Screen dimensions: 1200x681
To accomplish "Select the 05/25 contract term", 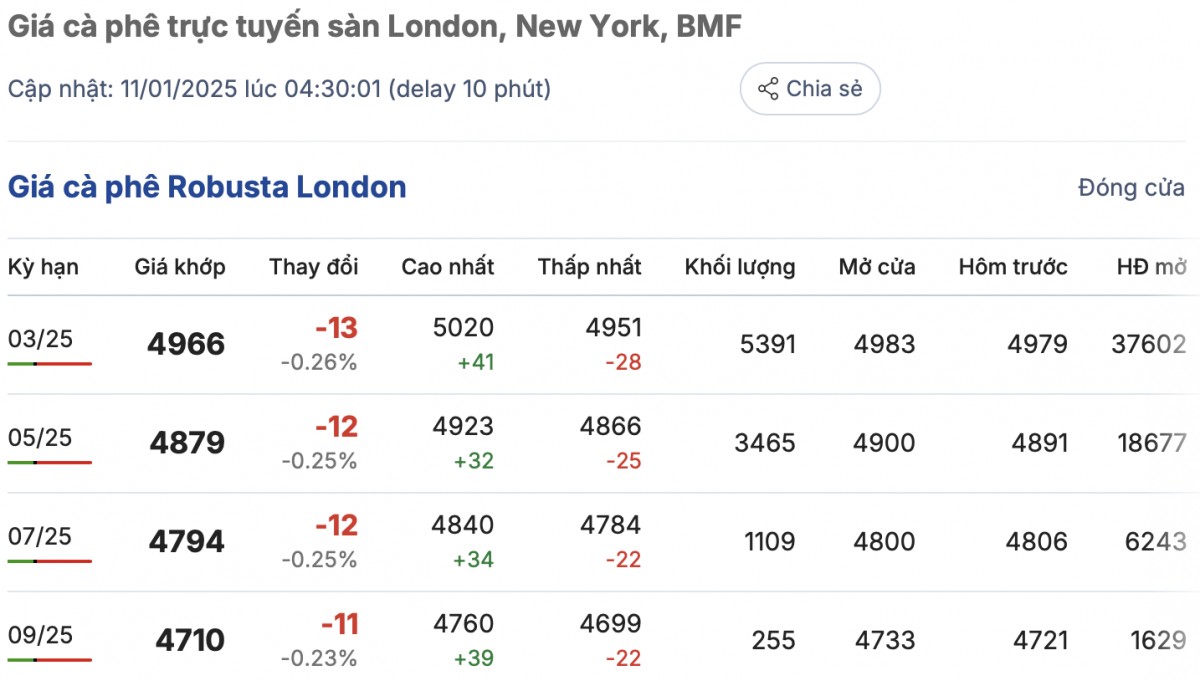I will tap(41, 438).
